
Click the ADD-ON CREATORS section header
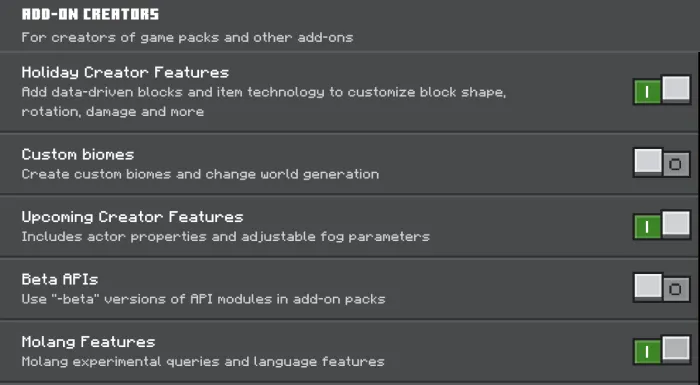(90, 14)
